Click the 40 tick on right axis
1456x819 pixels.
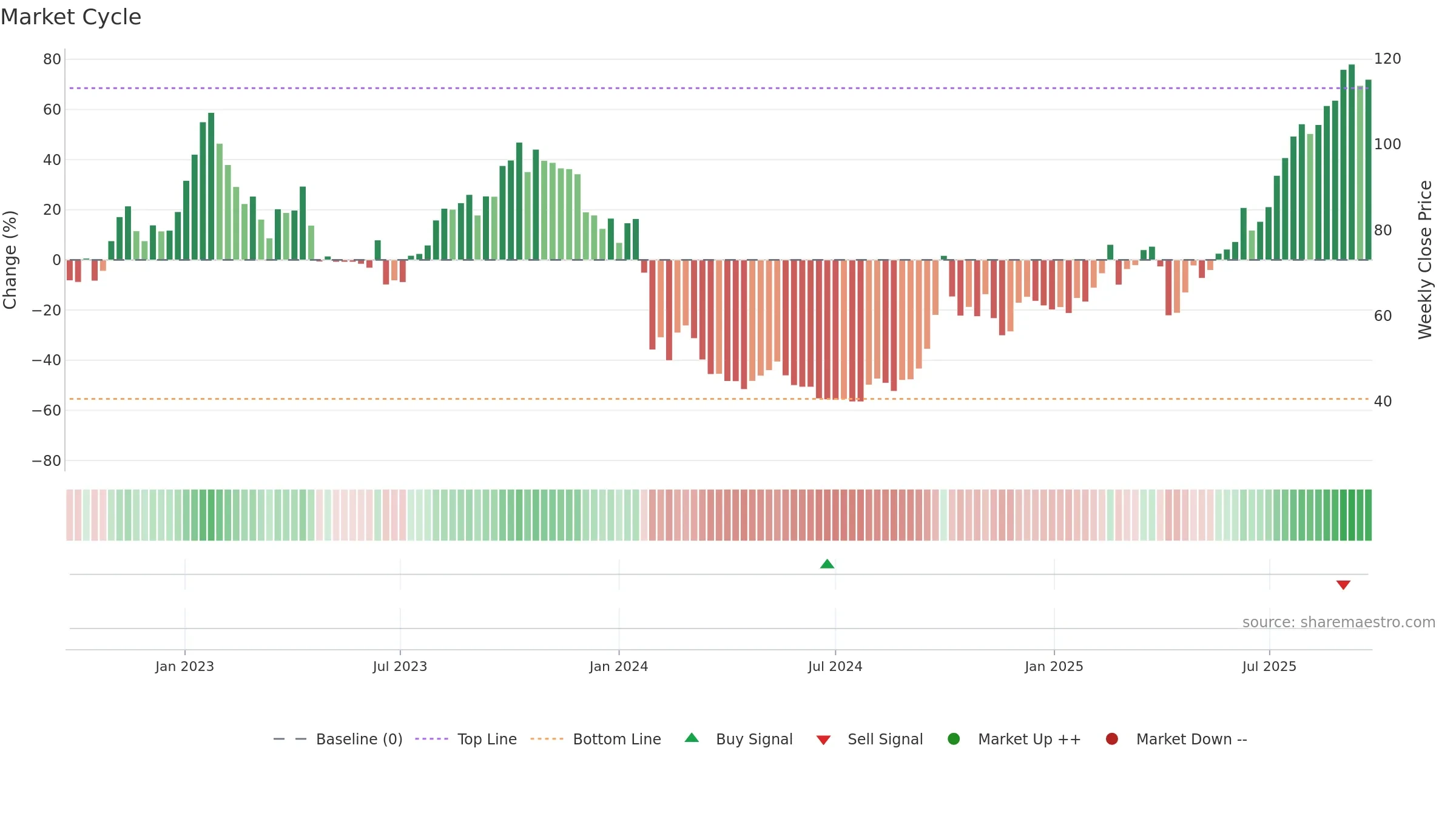coord(1383,402)
